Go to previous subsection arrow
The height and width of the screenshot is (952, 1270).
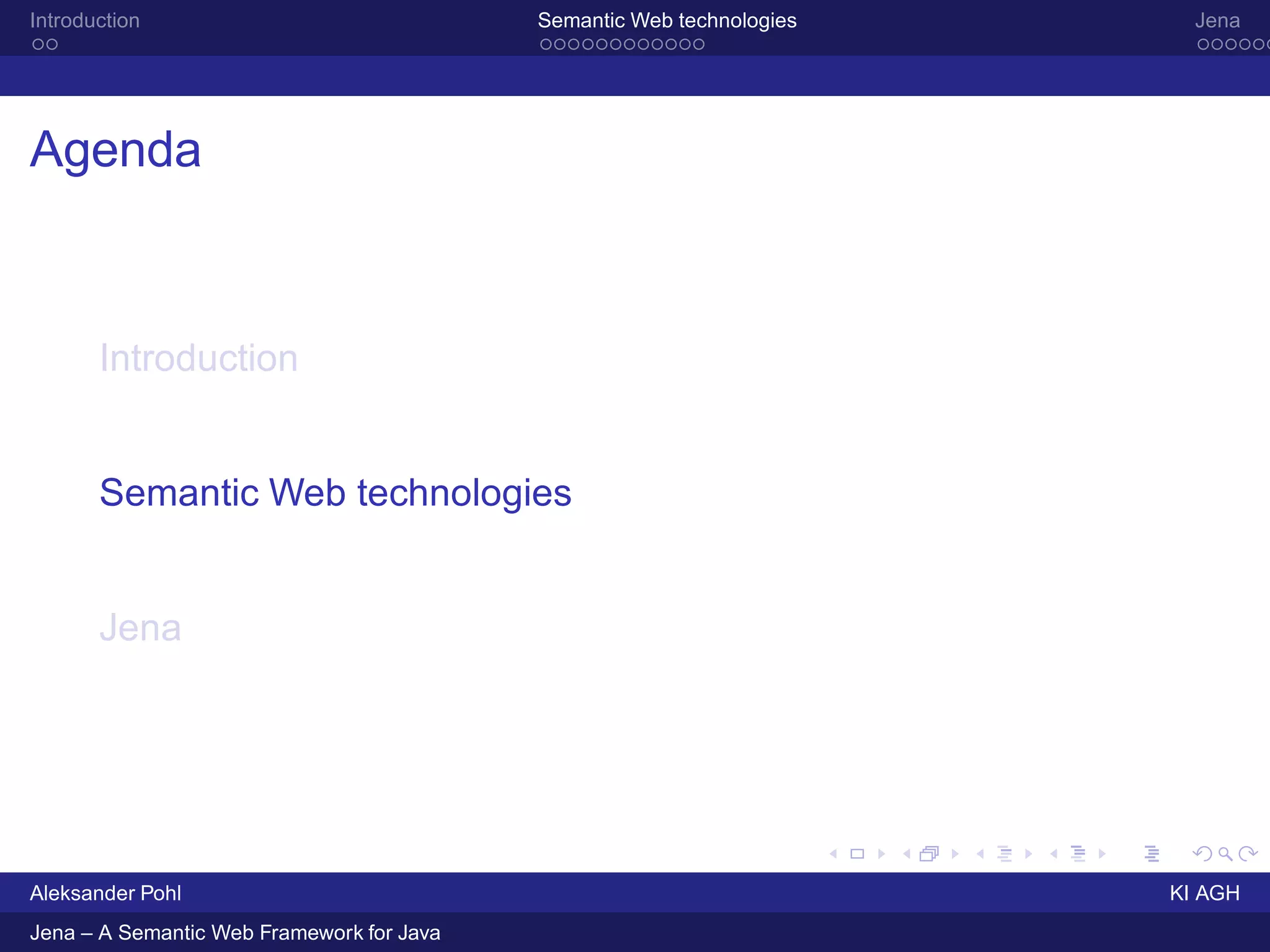(x=980, y=854)
